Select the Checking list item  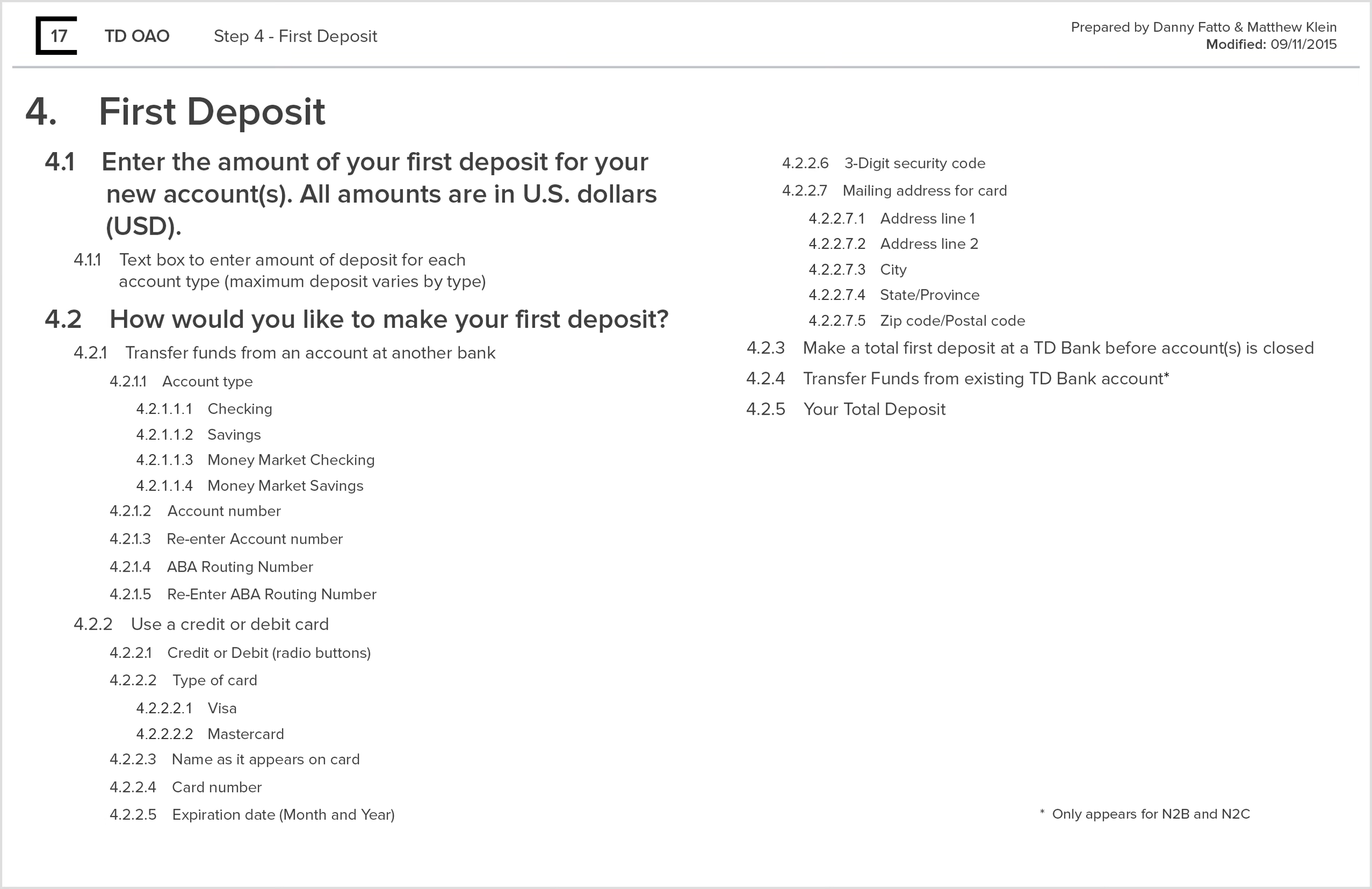(240, 409)
